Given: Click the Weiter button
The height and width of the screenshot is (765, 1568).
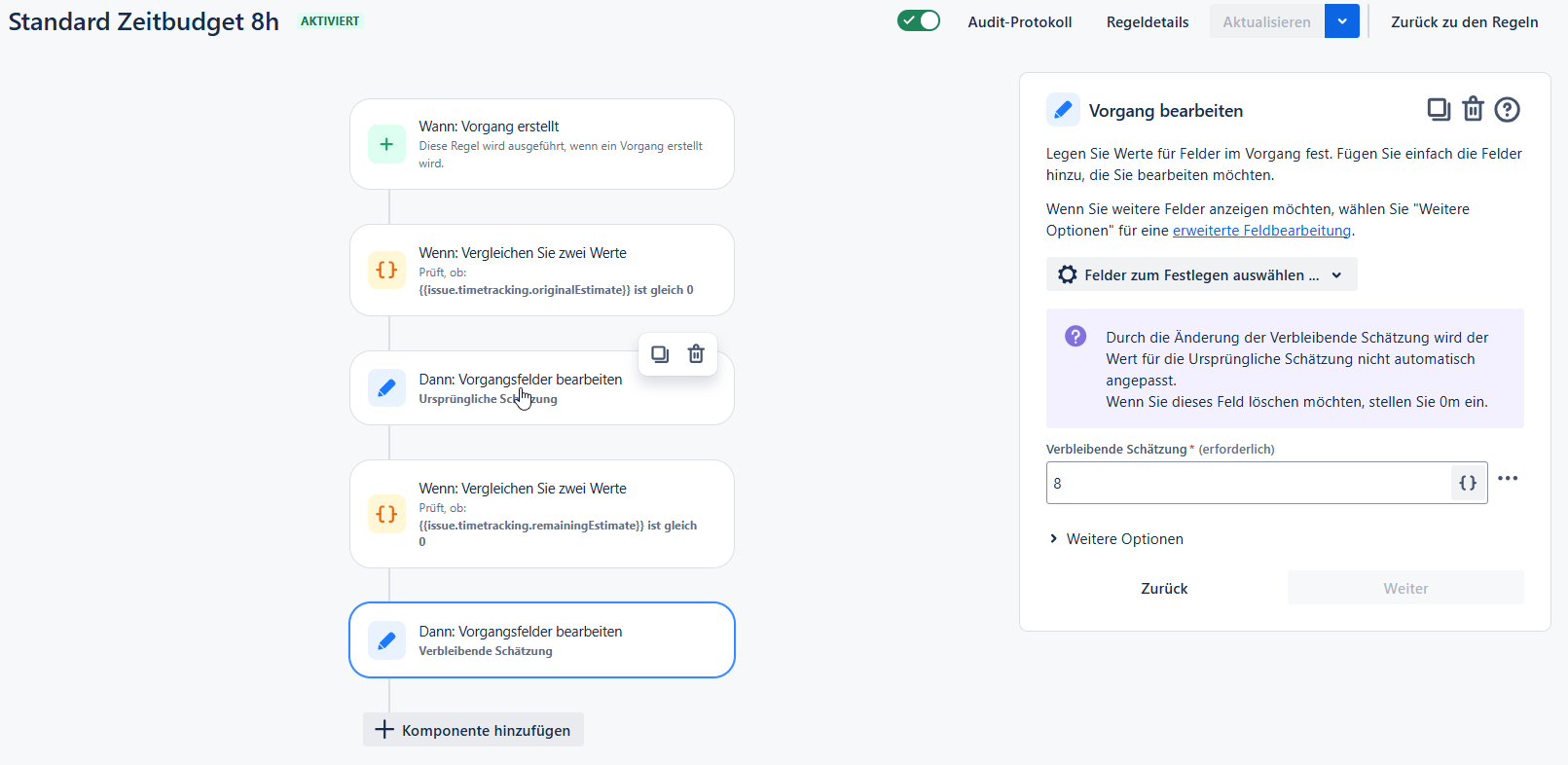Looking at the screenshot, I should (x=1406, y=588).
